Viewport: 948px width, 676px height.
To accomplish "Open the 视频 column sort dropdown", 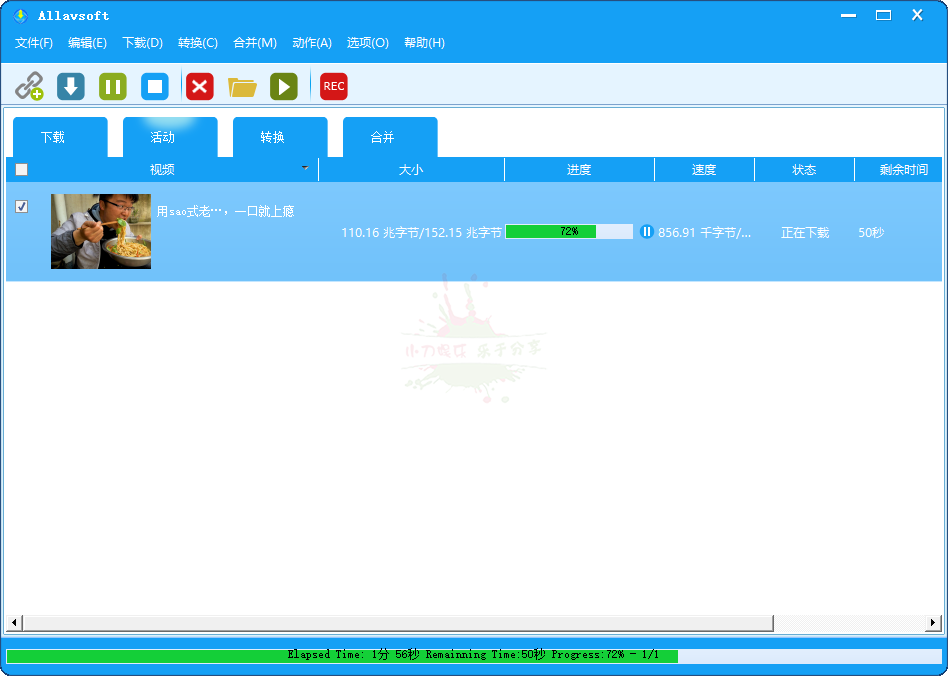I will point(304,169).
